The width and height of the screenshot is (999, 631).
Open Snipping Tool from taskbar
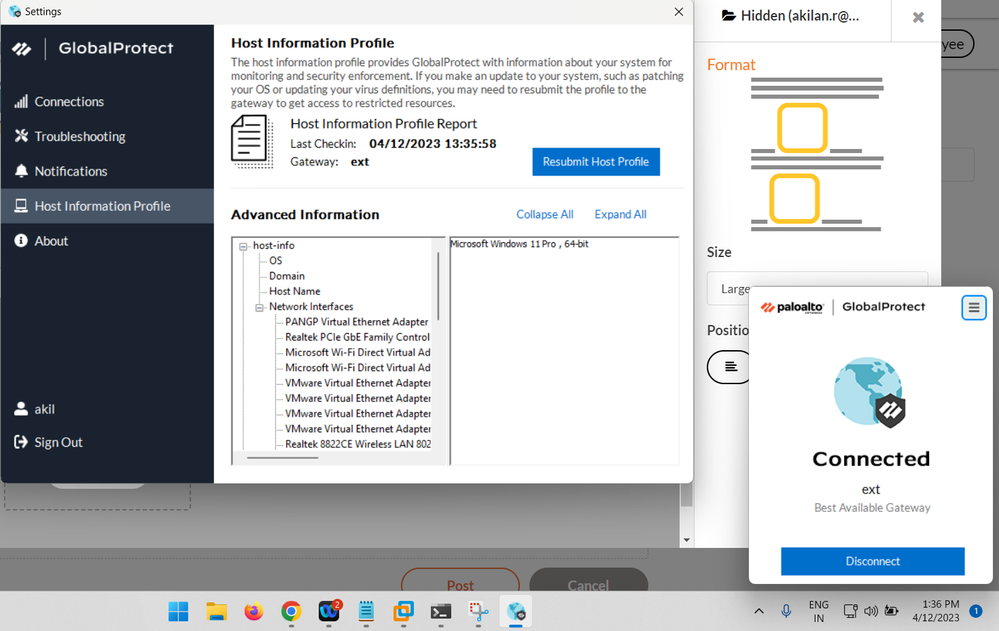pos(478,612)
